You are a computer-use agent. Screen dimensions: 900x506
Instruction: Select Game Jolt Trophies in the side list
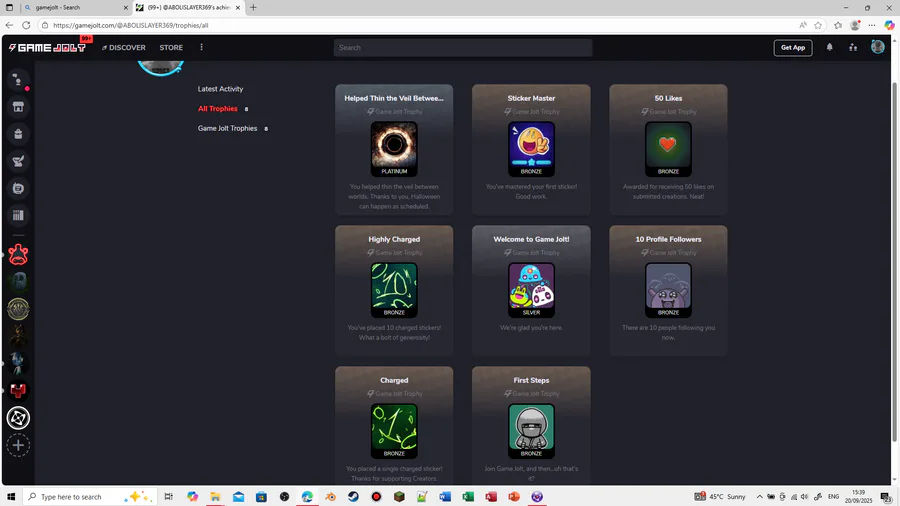point(227,129)
